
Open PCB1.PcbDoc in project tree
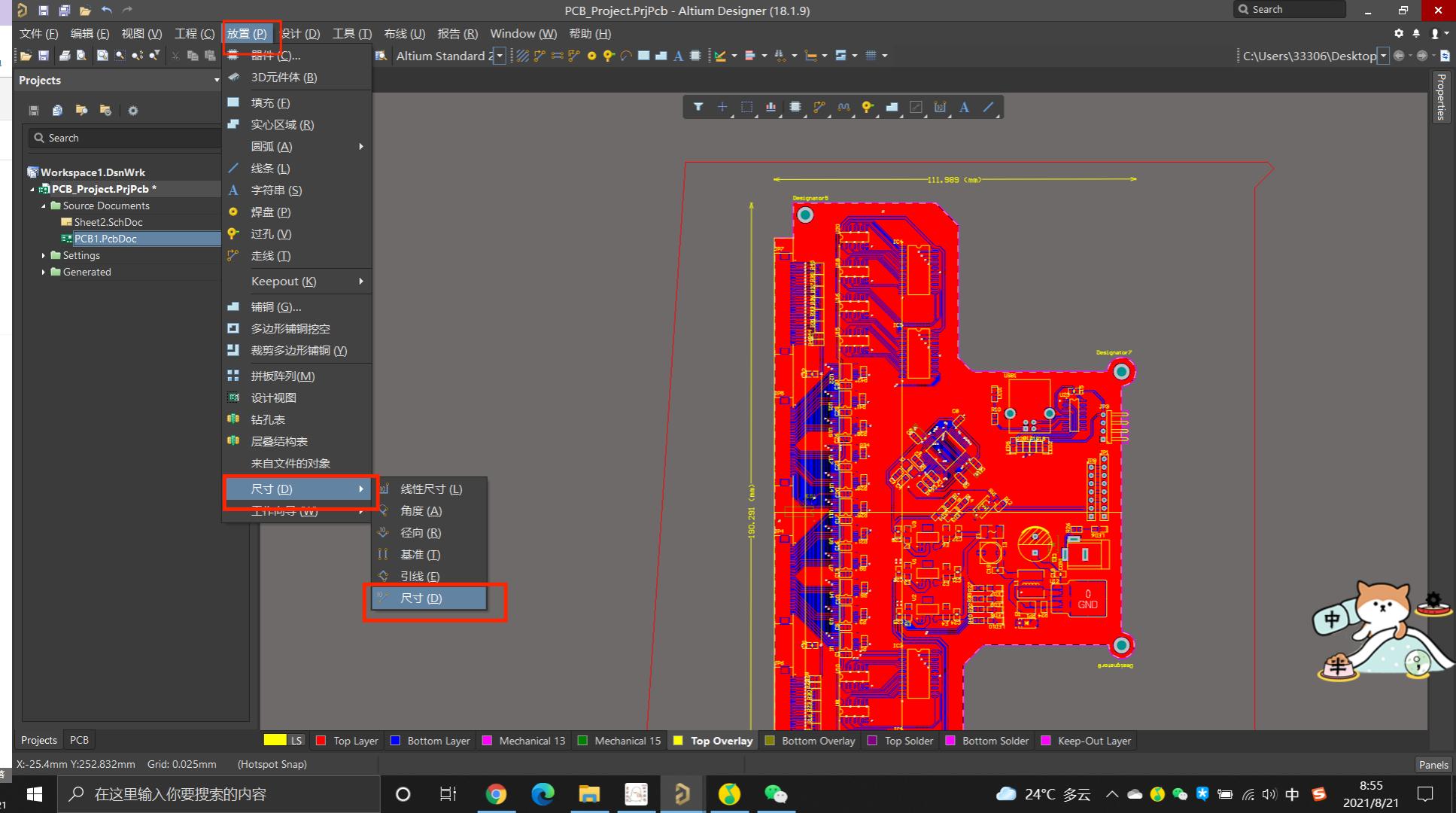104,238
